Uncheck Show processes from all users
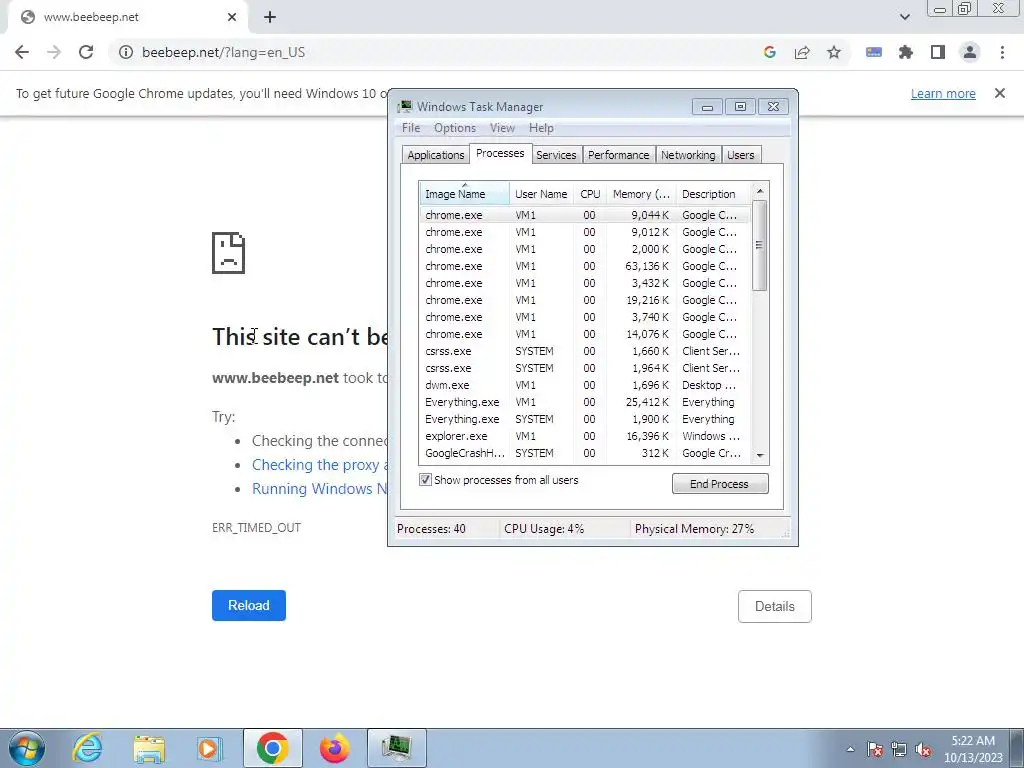 click(425, 480)
